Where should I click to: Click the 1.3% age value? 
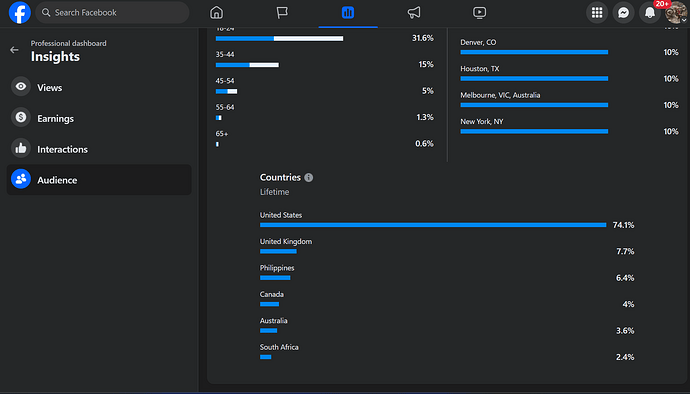(x=425, y=118)
